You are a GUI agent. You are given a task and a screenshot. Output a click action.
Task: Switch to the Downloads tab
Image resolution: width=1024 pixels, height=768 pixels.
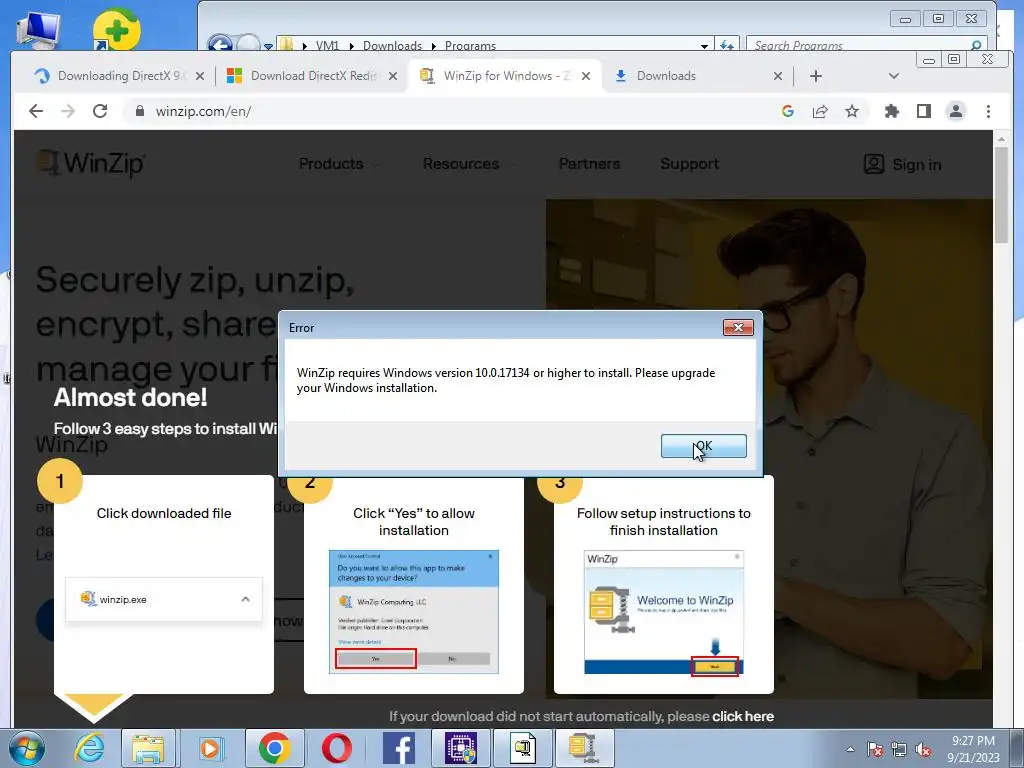pyautogui.click(x=697, y=76)
